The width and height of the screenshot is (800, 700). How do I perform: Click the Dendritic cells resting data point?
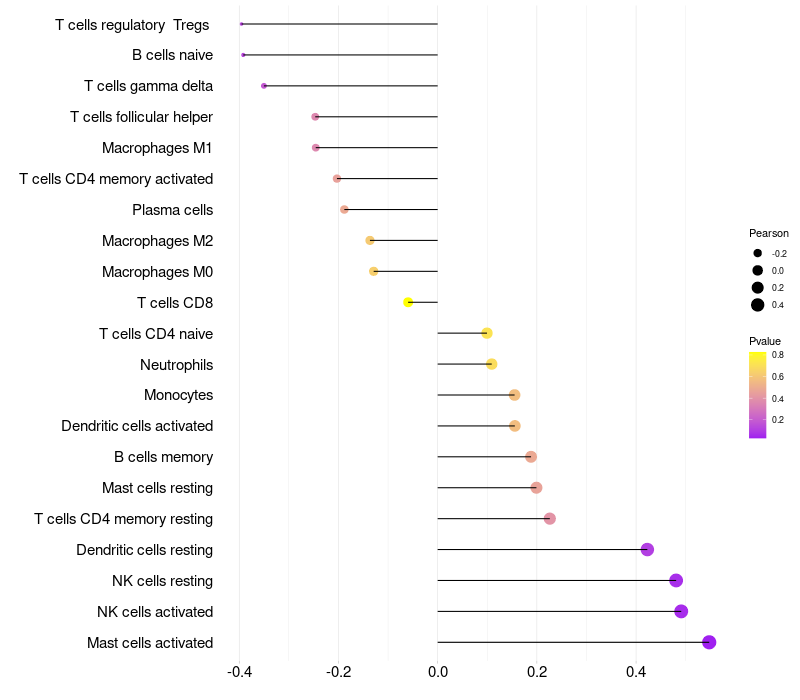pyautogui.click(x=647, y=549)
